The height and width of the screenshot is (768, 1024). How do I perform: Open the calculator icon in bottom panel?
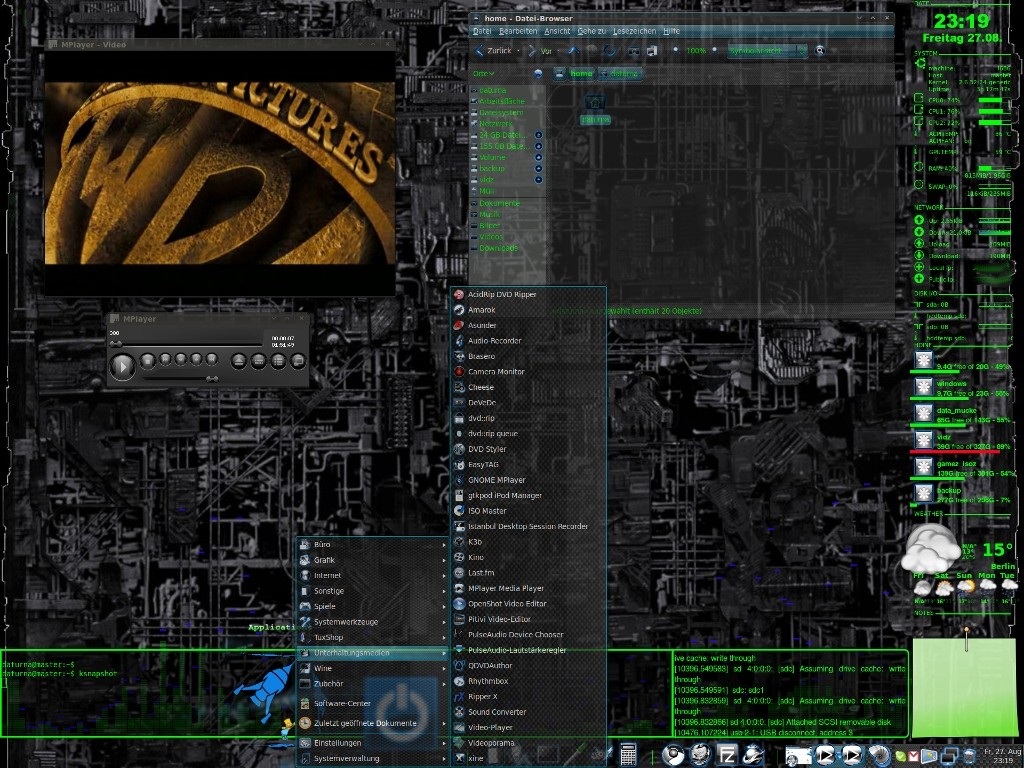pos(628,755)
